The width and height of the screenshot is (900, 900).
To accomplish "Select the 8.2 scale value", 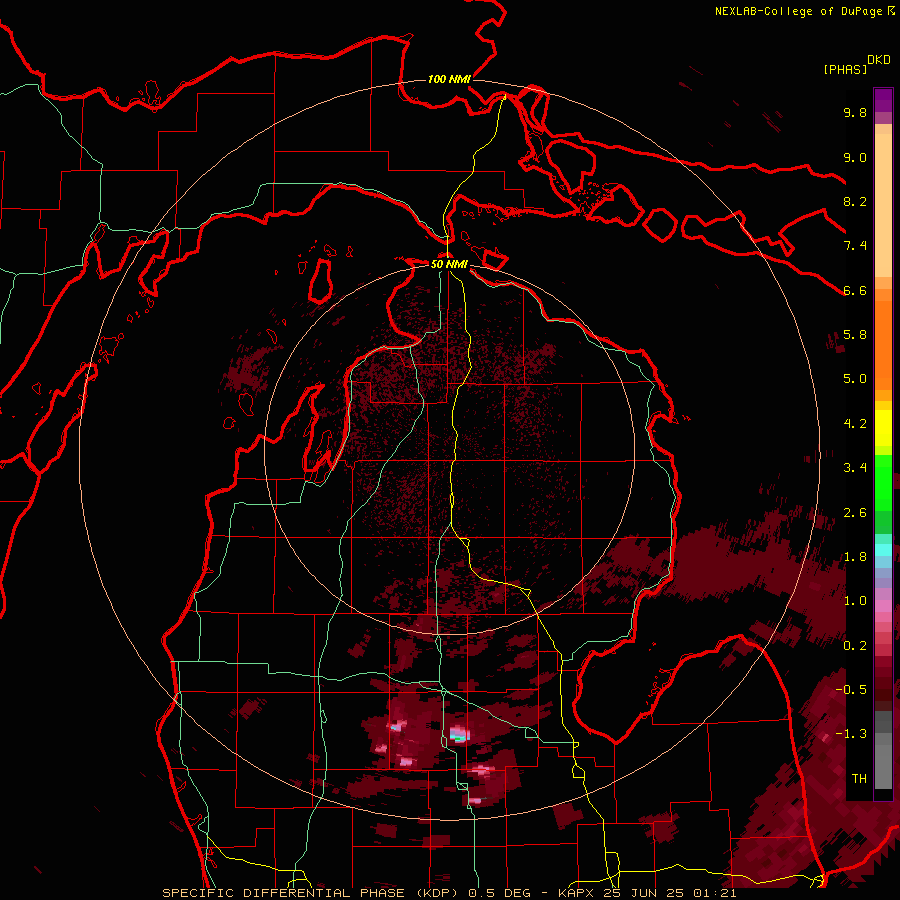I will (x=855, y=201).
